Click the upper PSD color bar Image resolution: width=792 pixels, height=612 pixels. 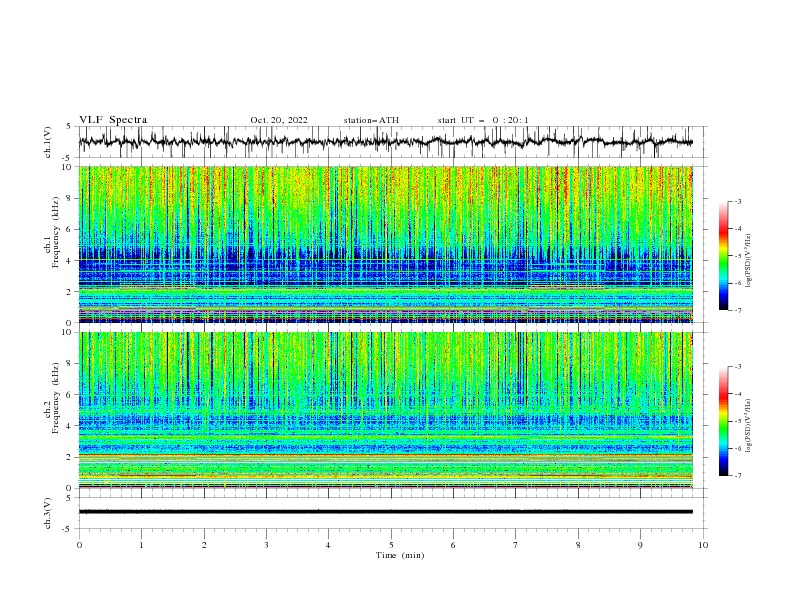[723, 256]
